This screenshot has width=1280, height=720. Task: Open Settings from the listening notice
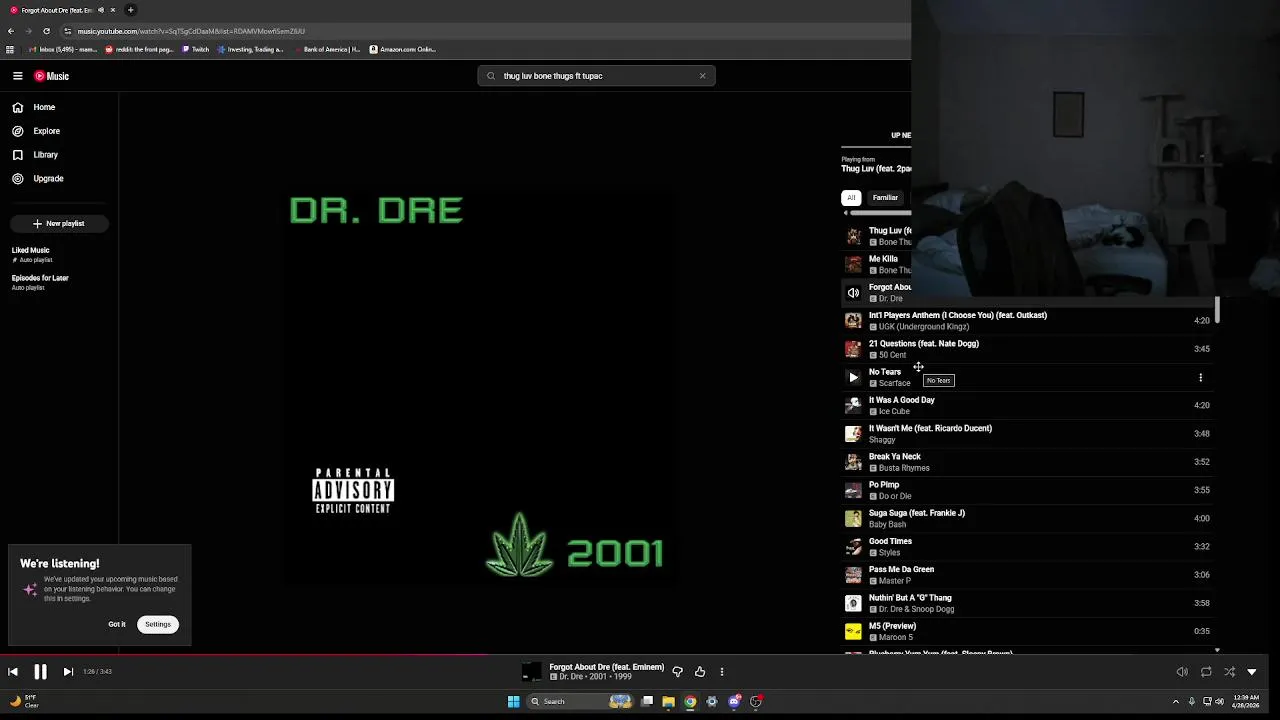[158, 624]
